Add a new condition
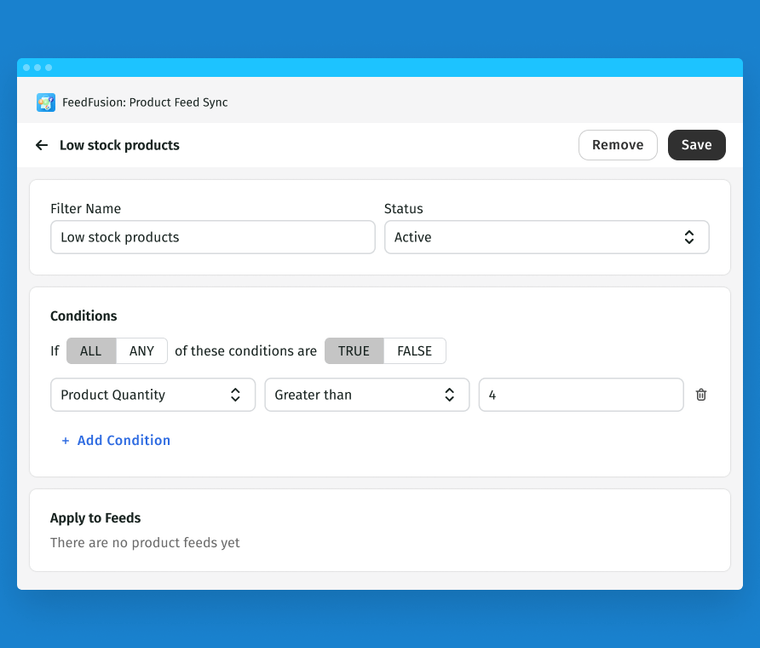The height and width of the screenshot is (648, 760). tap(116, 440)
